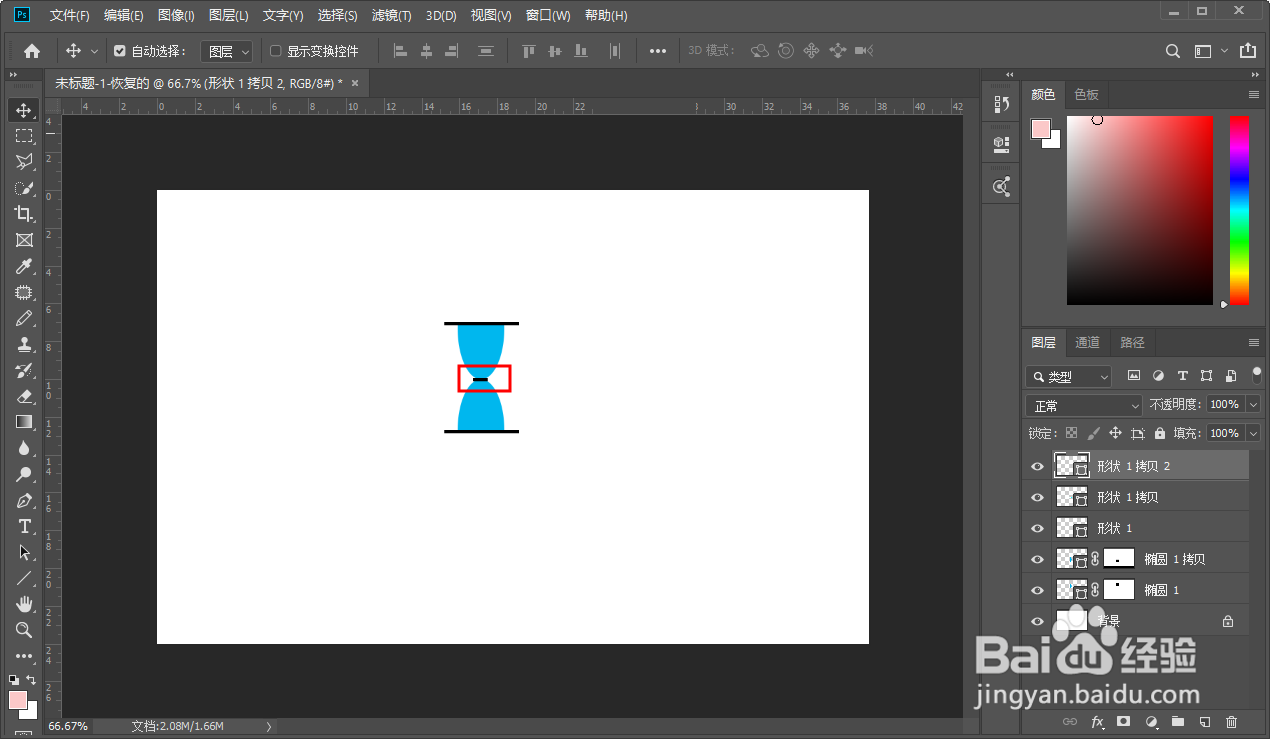Image resolution: width=1270 pixels, height=739 pixels.
Task: Click the lock all icon in Layers panel
Action: pyautogui.click(x=1159, y=433)
